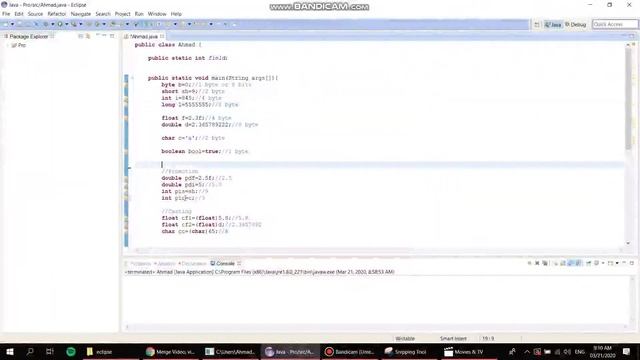The width and height of the screenshot is (640, 360).
Task: Click Remove All Terminated Launches icon
Action: [545, 263]
